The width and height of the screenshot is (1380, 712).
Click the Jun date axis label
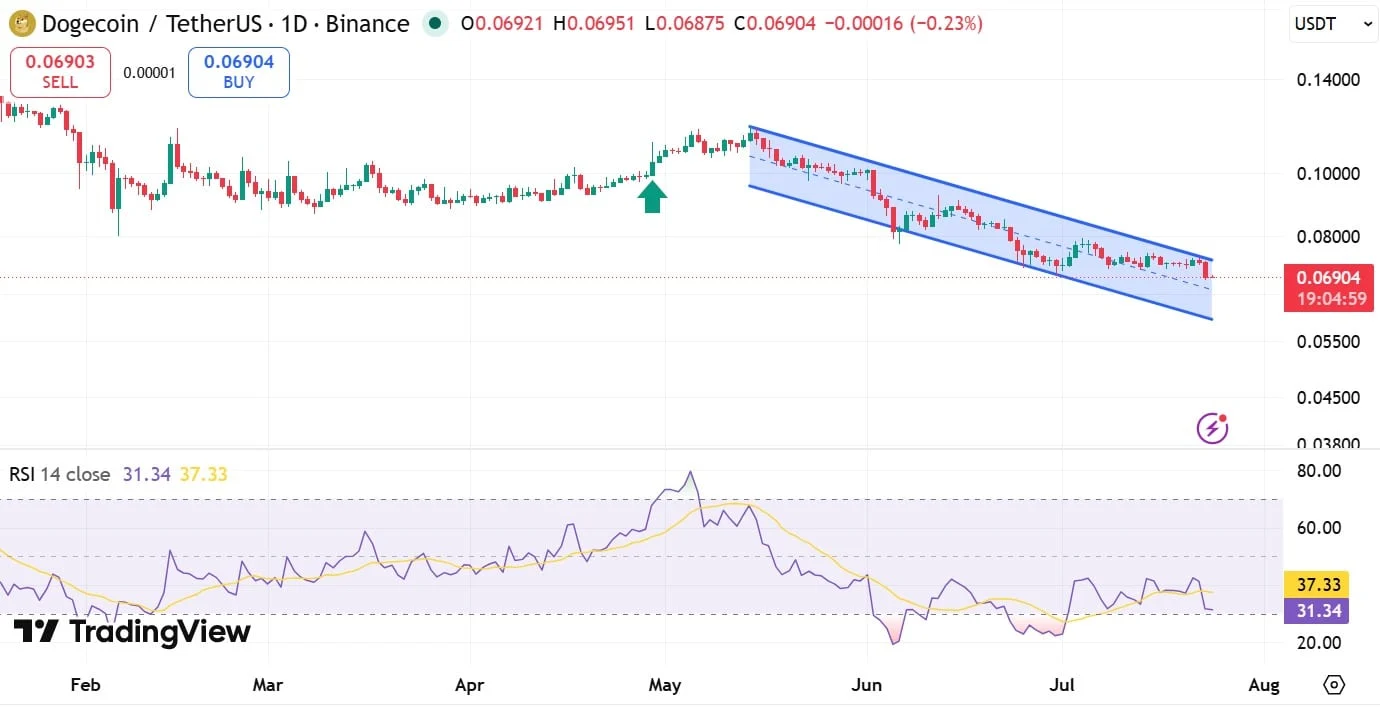pos(866,685)
